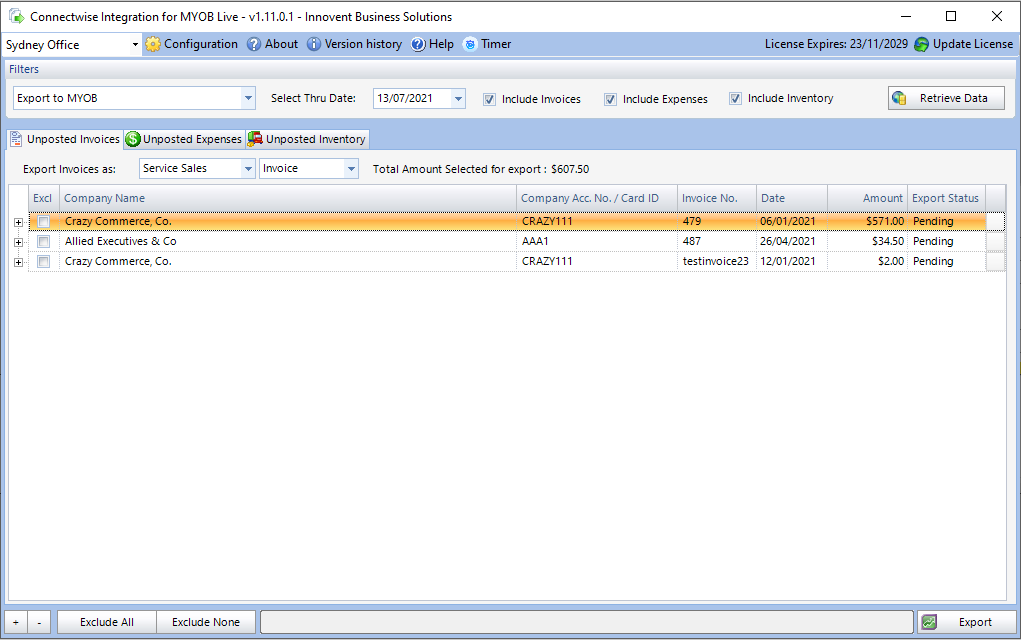Click the $2.00 amount cell
Image resolution: width=1021 pixels, height=640 pixels.
pos(867,262)
